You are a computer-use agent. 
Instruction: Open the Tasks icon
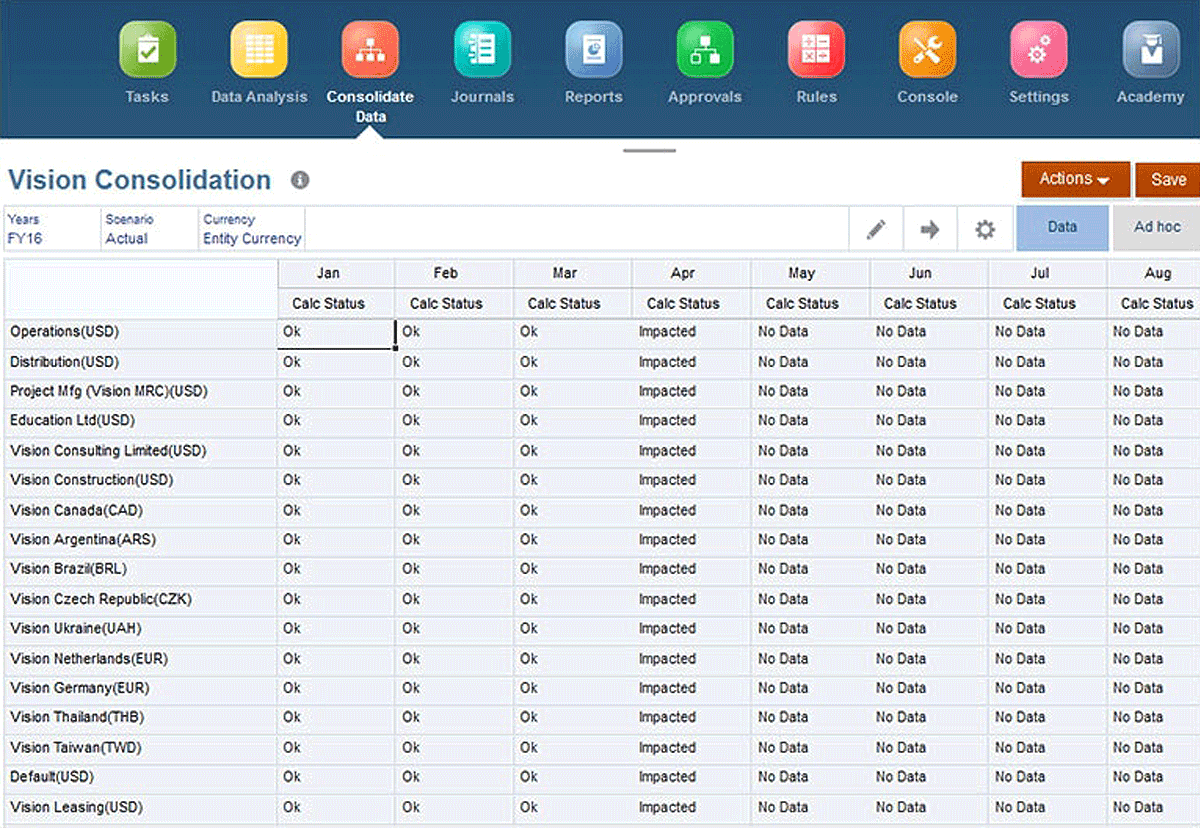(147, 50)
